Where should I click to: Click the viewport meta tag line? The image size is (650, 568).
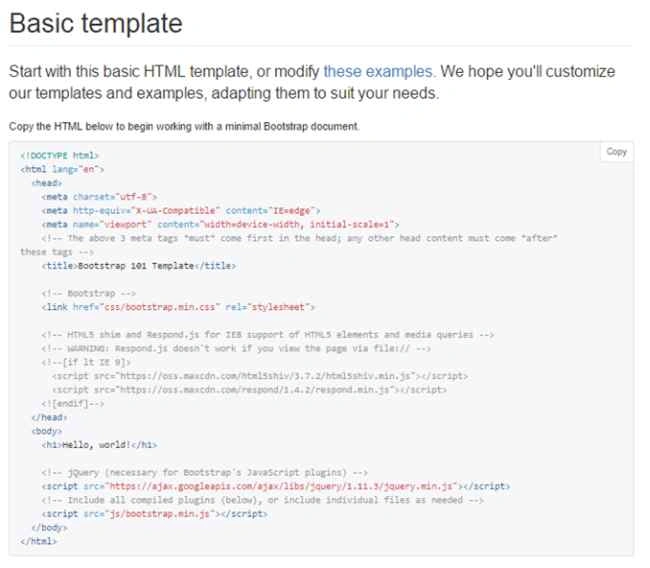pos(220,224)
